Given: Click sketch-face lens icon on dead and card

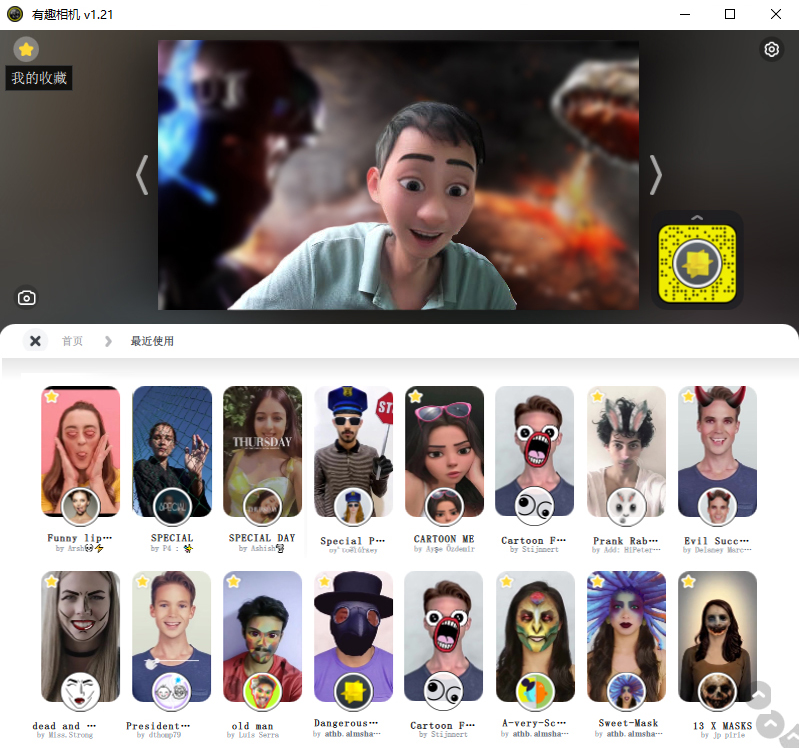Looking at the screenshot, I should point(80,691).
